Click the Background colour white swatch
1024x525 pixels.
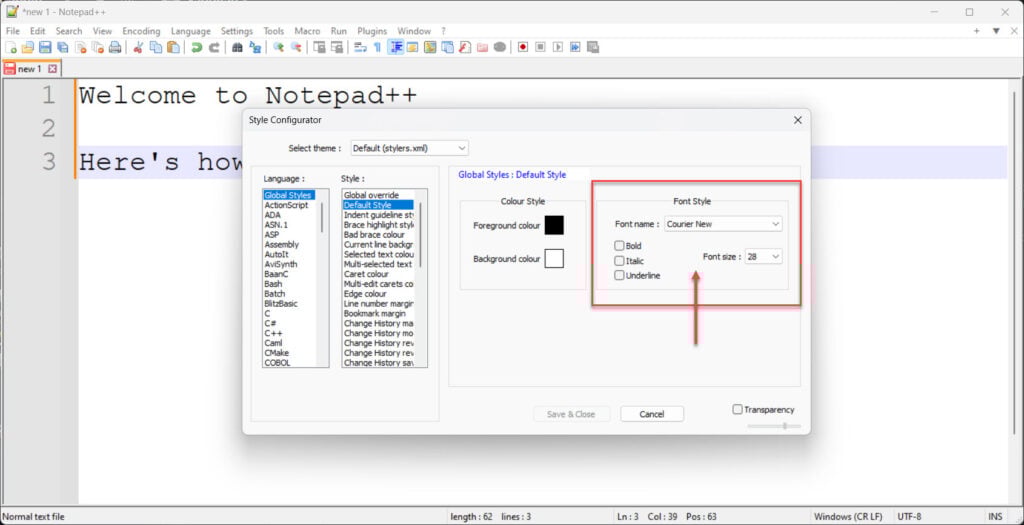click(x=554, y=259)
